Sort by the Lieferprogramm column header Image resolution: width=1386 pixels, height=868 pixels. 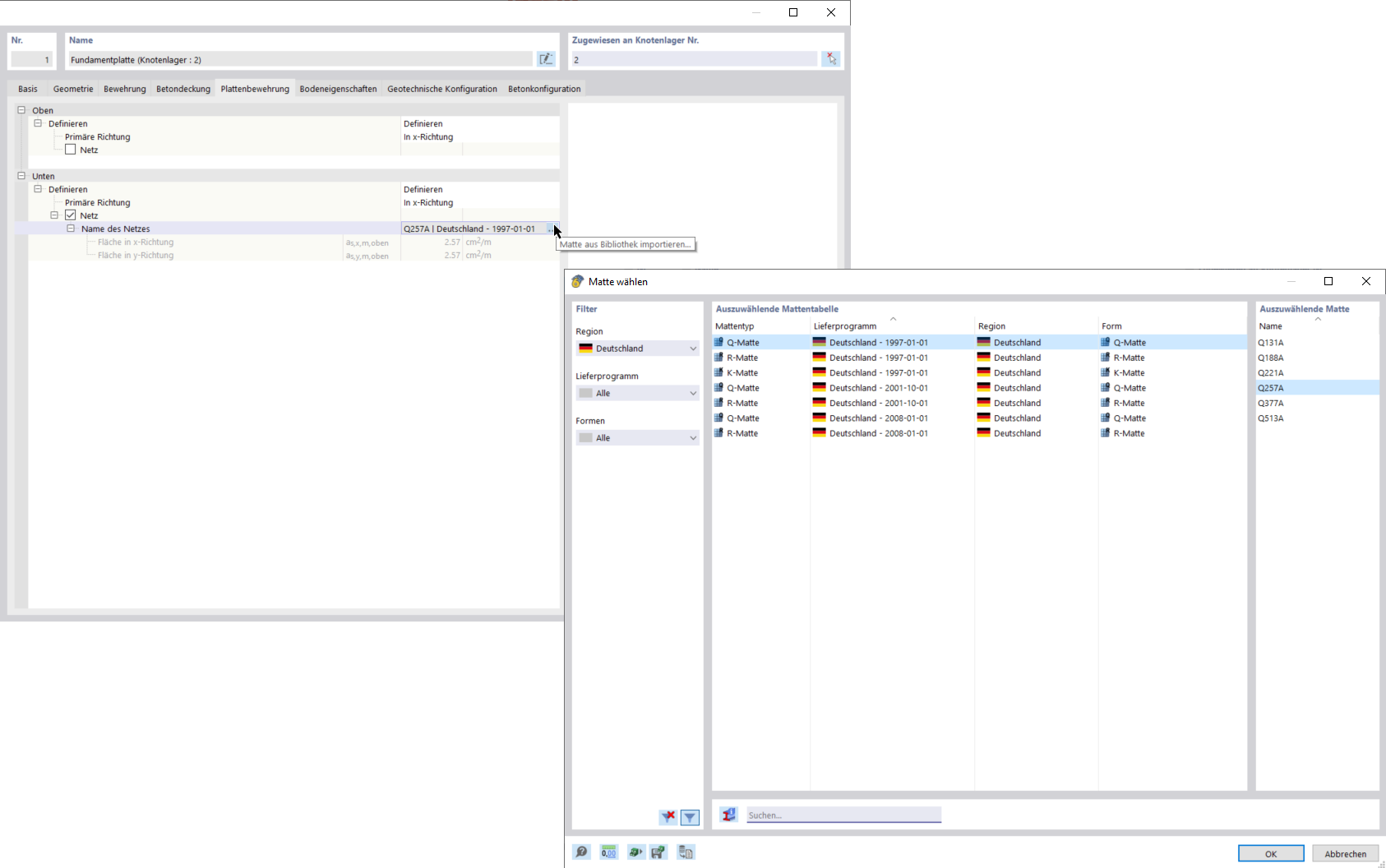892,326
